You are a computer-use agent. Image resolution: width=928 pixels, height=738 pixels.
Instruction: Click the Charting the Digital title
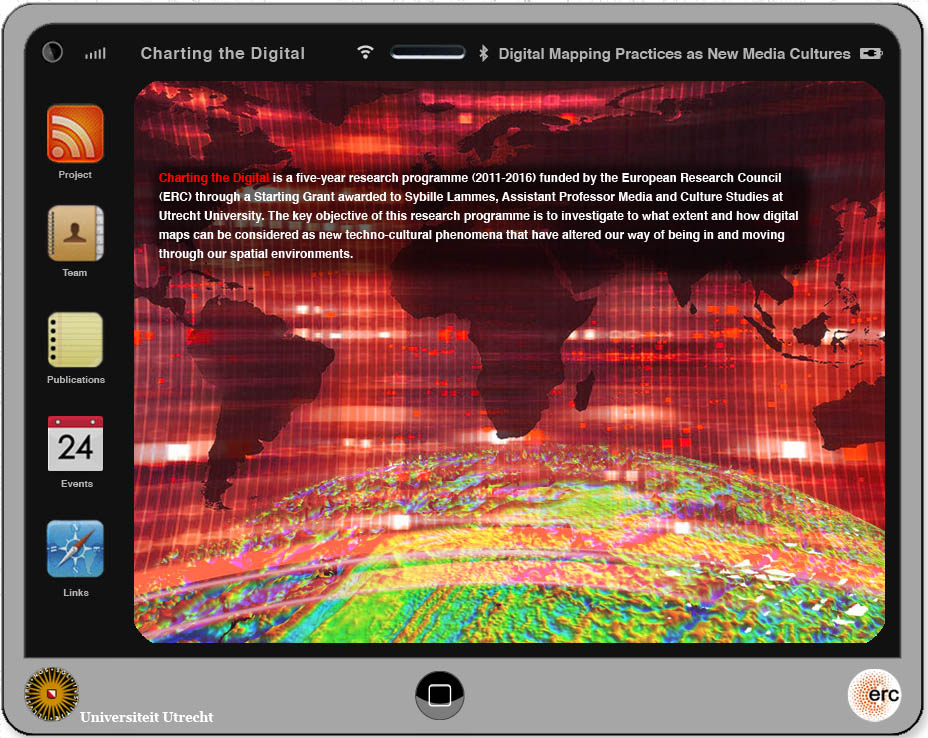pyautogui.click(x=223, y=53)
